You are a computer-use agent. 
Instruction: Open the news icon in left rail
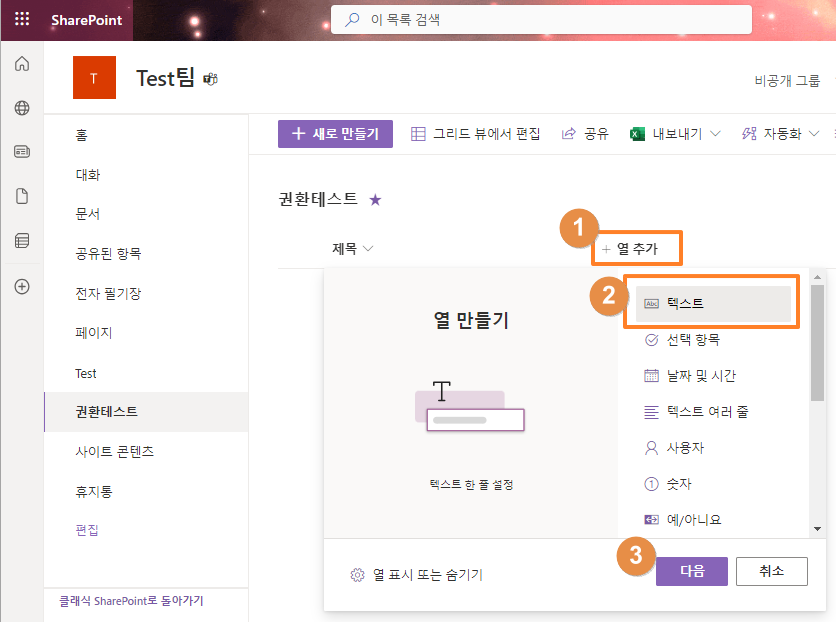coord(22,152)
